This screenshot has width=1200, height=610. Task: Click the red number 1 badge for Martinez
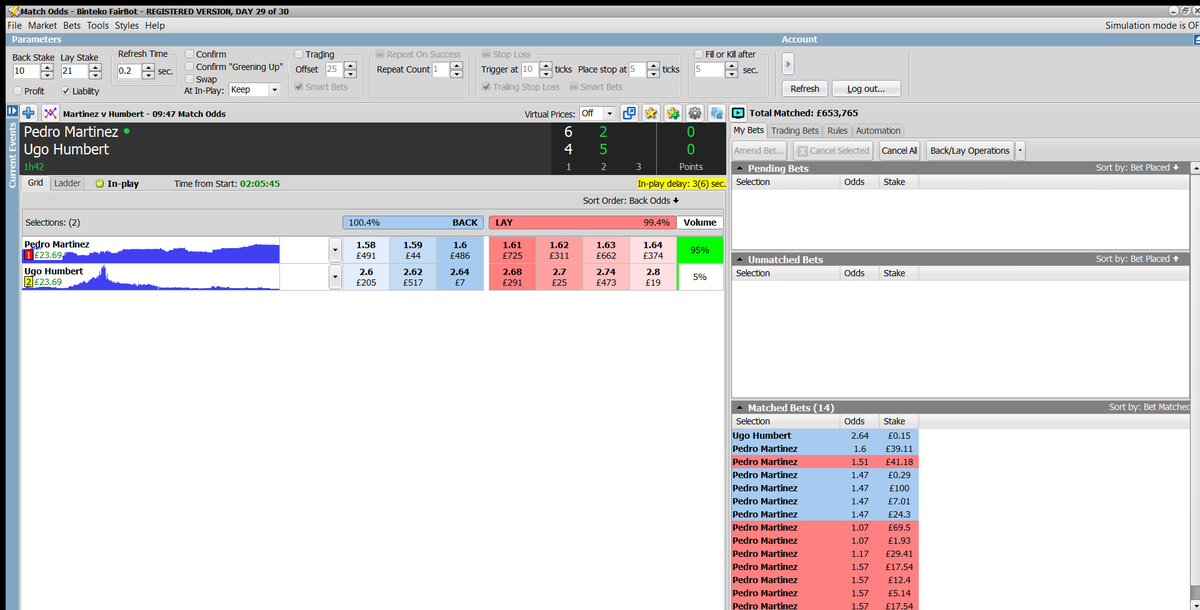28,256
